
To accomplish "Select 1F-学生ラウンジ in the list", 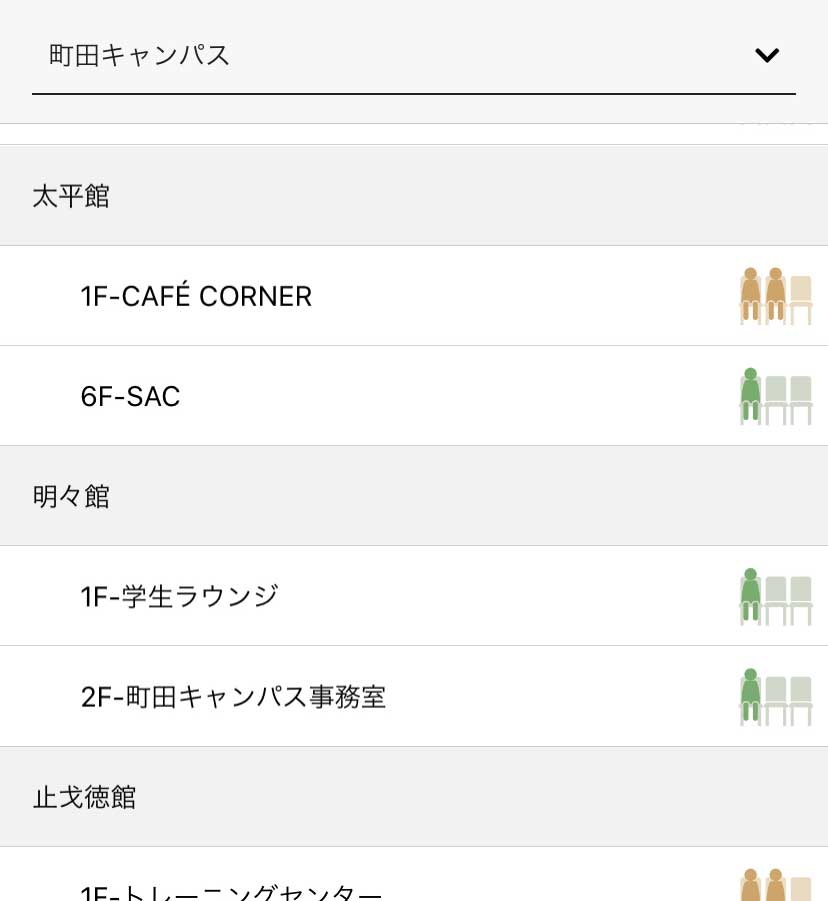I will coord(414,596).
